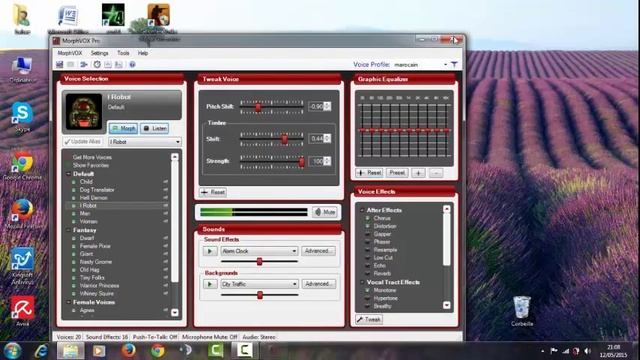Open Ordinateur desktop icon
Screen dimensions: 640x360
click(22, 69)
